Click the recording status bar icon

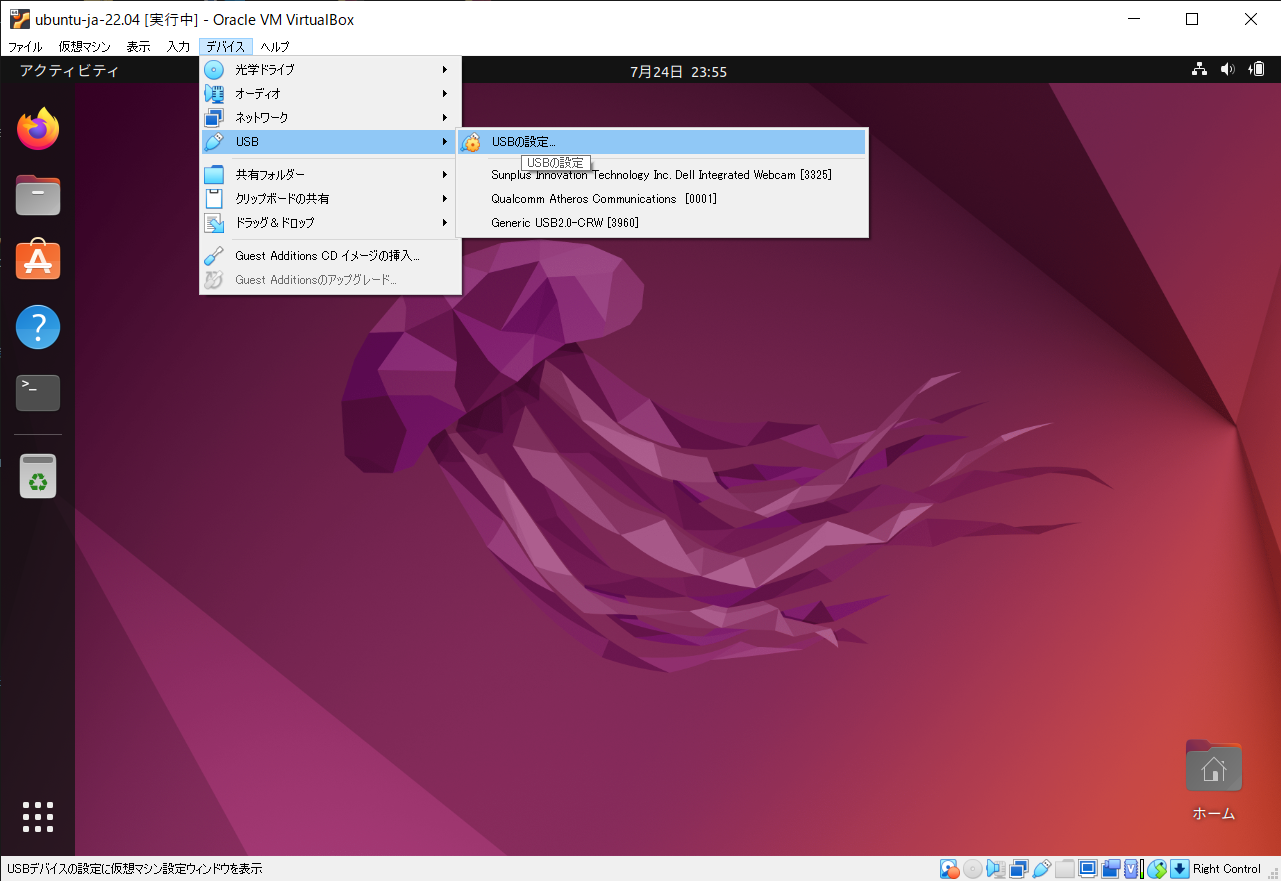(x=1111, y=868)
